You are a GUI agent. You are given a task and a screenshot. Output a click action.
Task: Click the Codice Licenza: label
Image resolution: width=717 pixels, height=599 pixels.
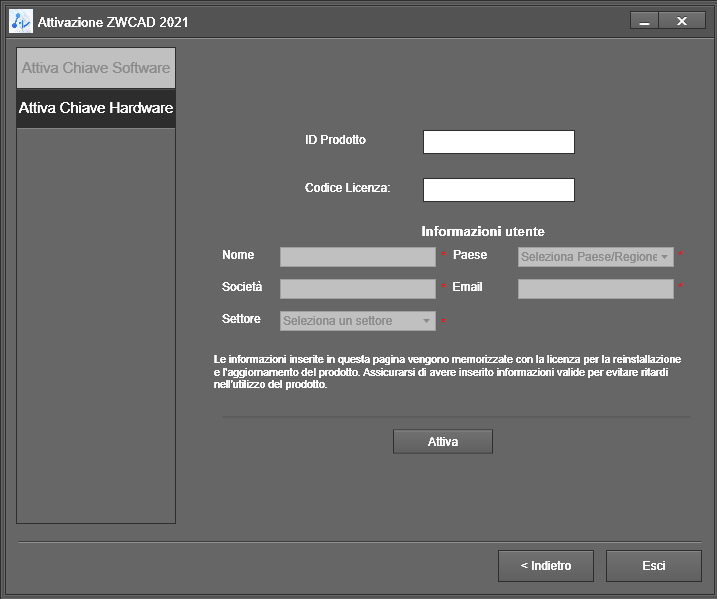pyautogui.click(x=347, y=187)
